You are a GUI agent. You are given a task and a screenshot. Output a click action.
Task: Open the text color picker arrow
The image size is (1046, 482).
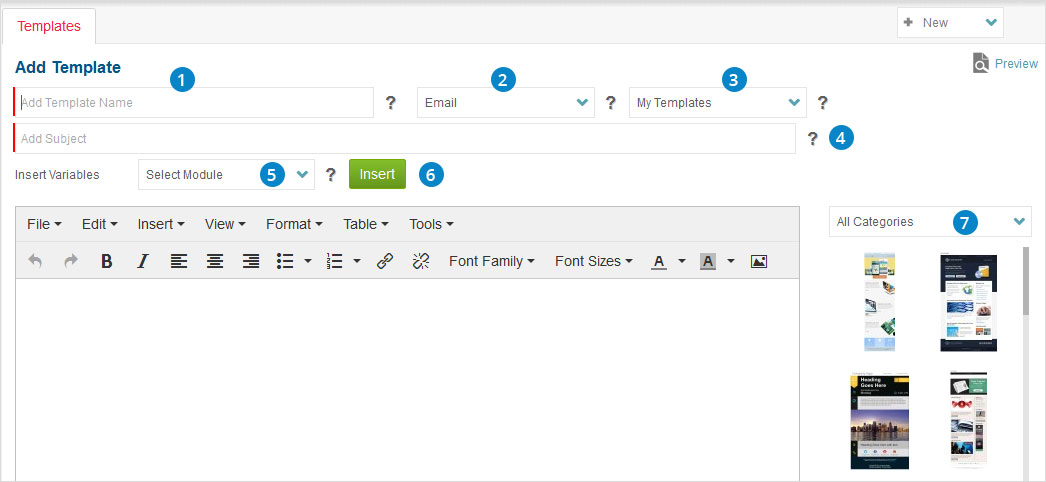681,261
